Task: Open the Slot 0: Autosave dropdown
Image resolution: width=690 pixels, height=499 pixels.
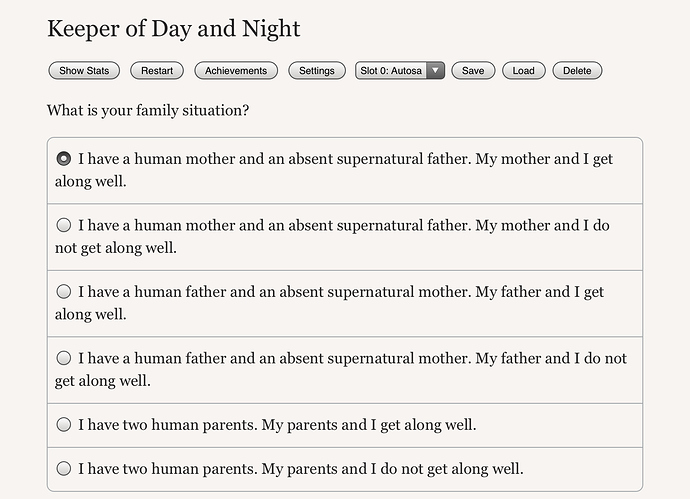Action: (391, 71)
